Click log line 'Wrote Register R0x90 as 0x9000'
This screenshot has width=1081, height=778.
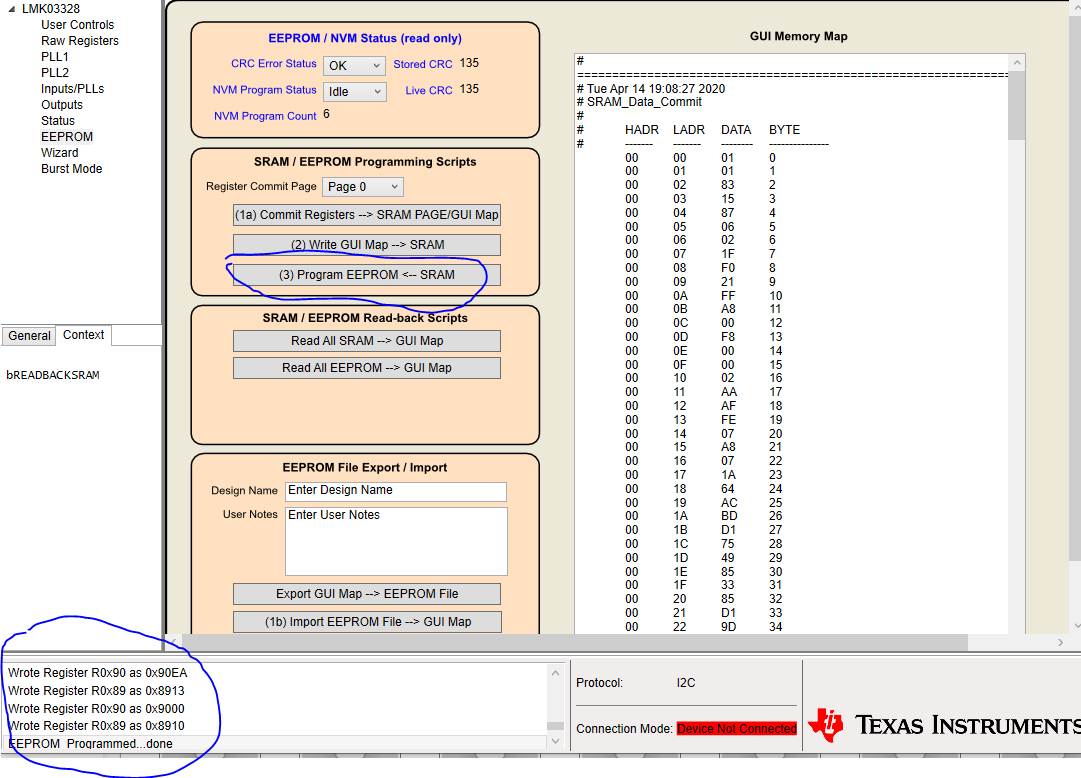96,708
